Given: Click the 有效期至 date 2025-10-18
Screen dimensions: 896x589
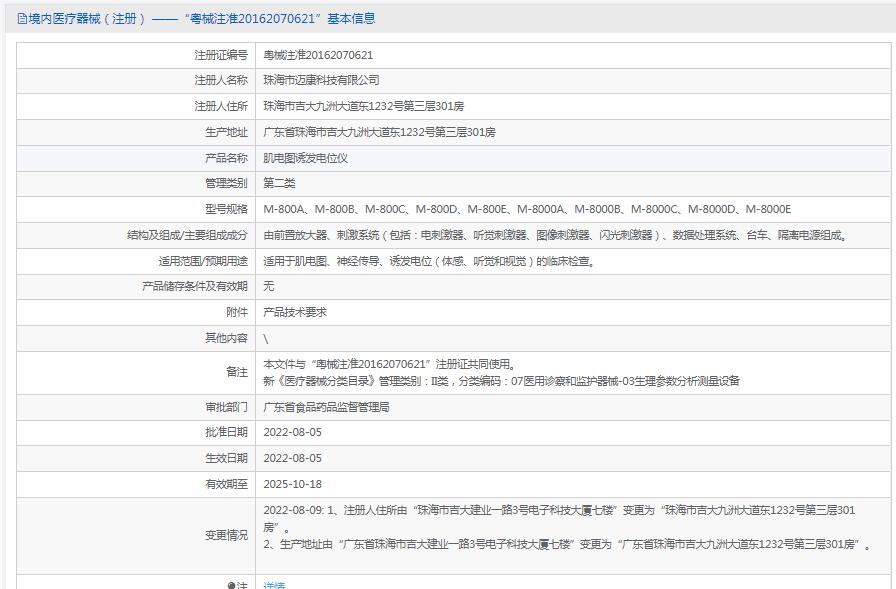Looking at the screenshot, I should click(292, 484).
